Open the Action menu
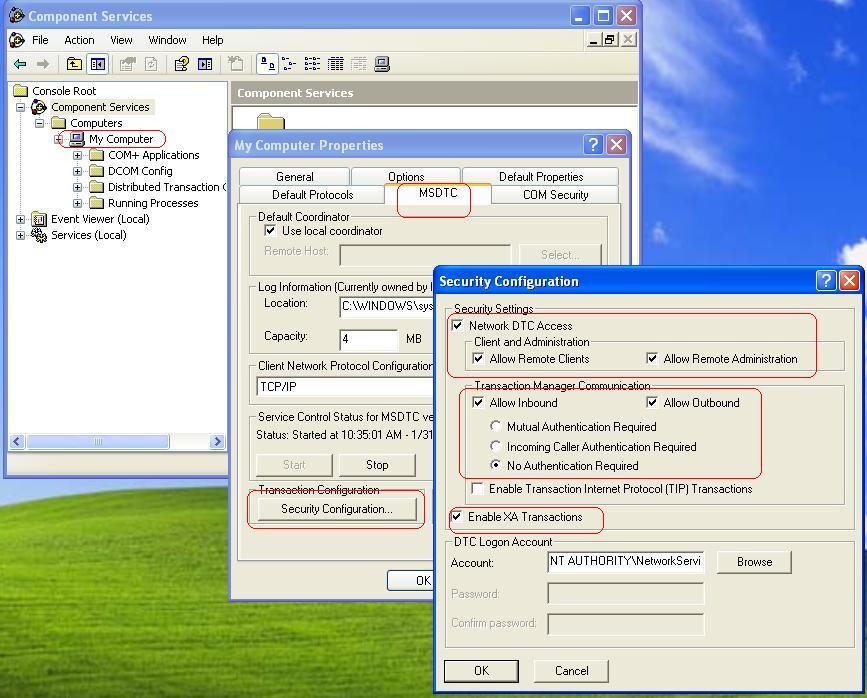867x698 pixels. click(79, 40)
